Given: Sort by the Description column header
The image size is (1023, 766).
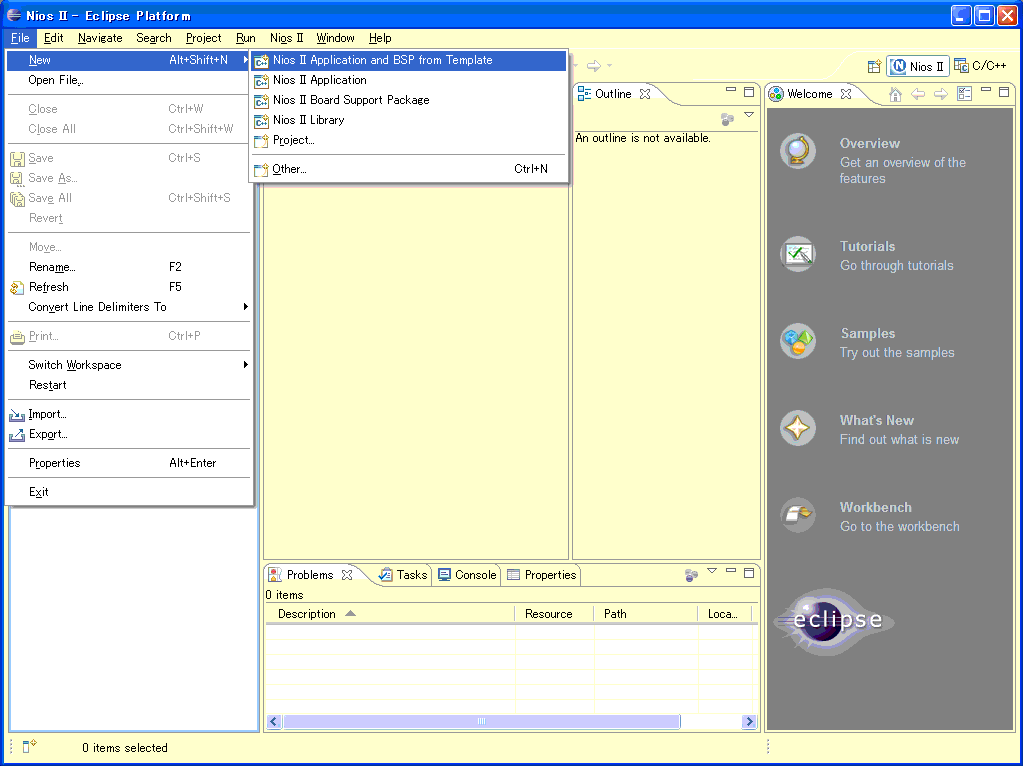Looking at the screenshot, I should [389, 614].
